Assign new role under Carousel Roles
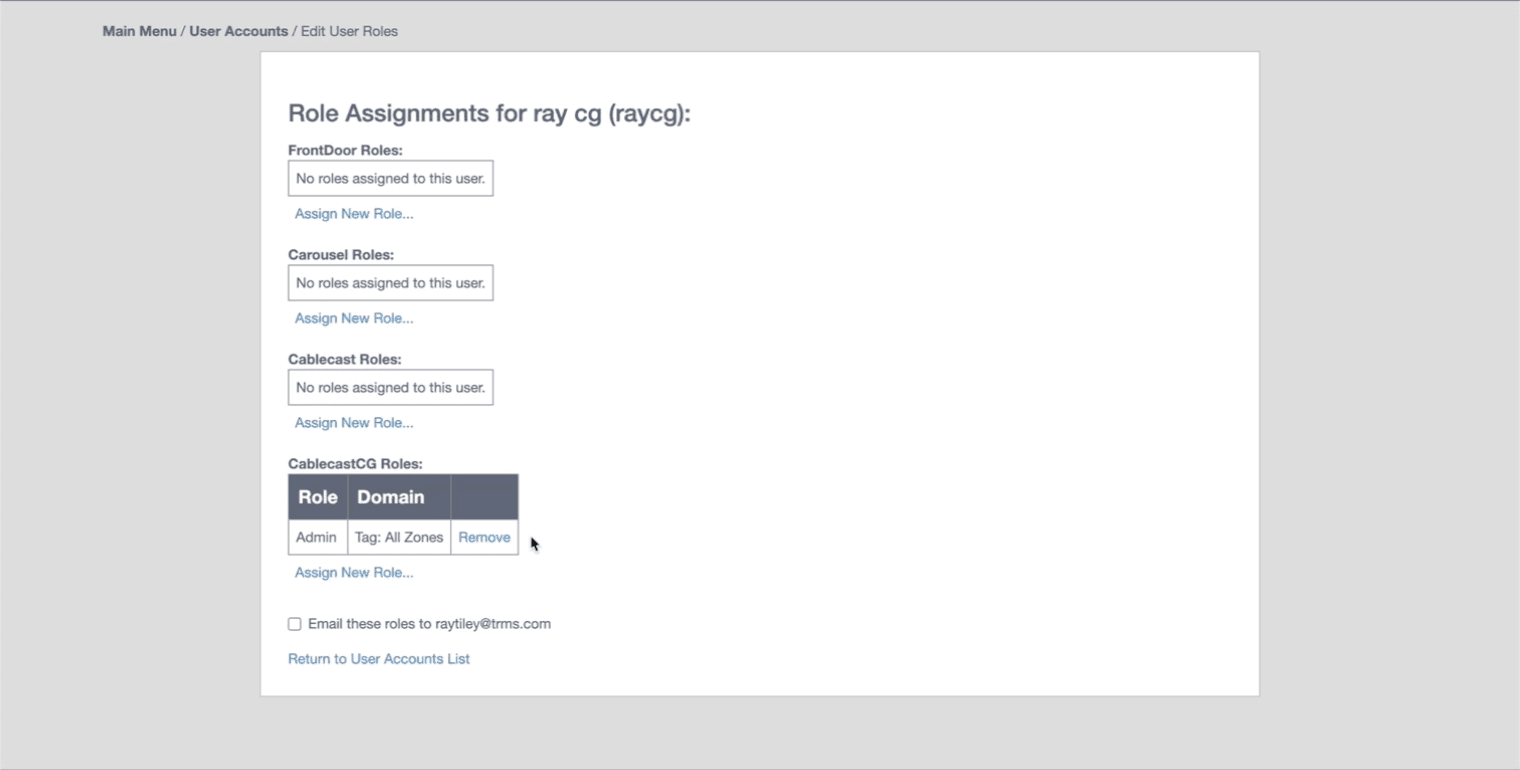Screen dimensions: 1520x770 pyautogui.click(x=354, y=318)
